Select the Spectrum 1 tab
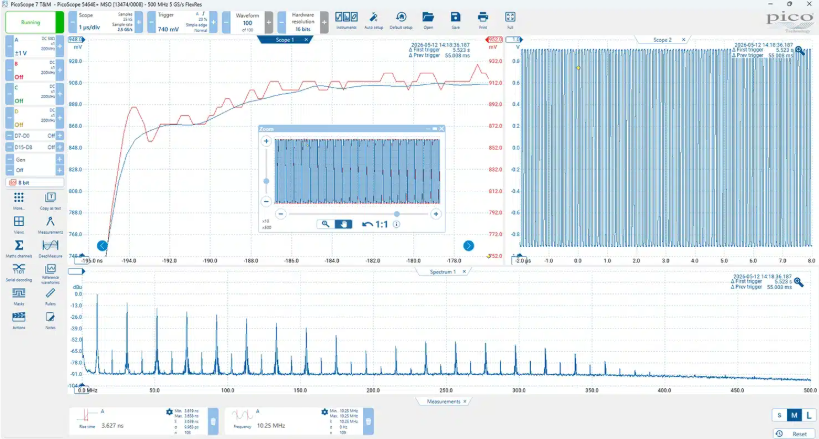819x439 pixels. (442, 272)
